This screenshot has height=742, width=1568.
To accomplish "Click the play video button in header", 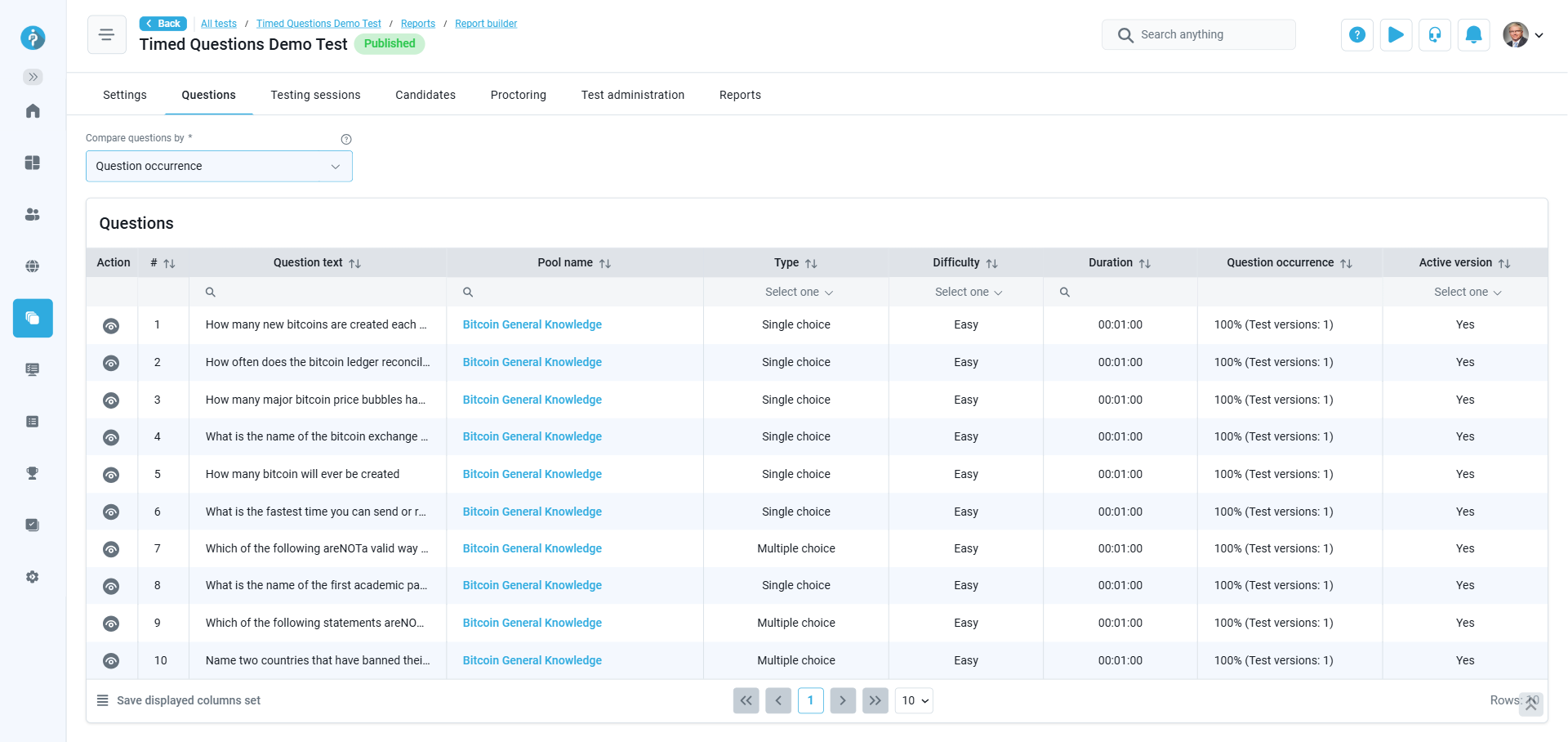I will (1396, 34).
